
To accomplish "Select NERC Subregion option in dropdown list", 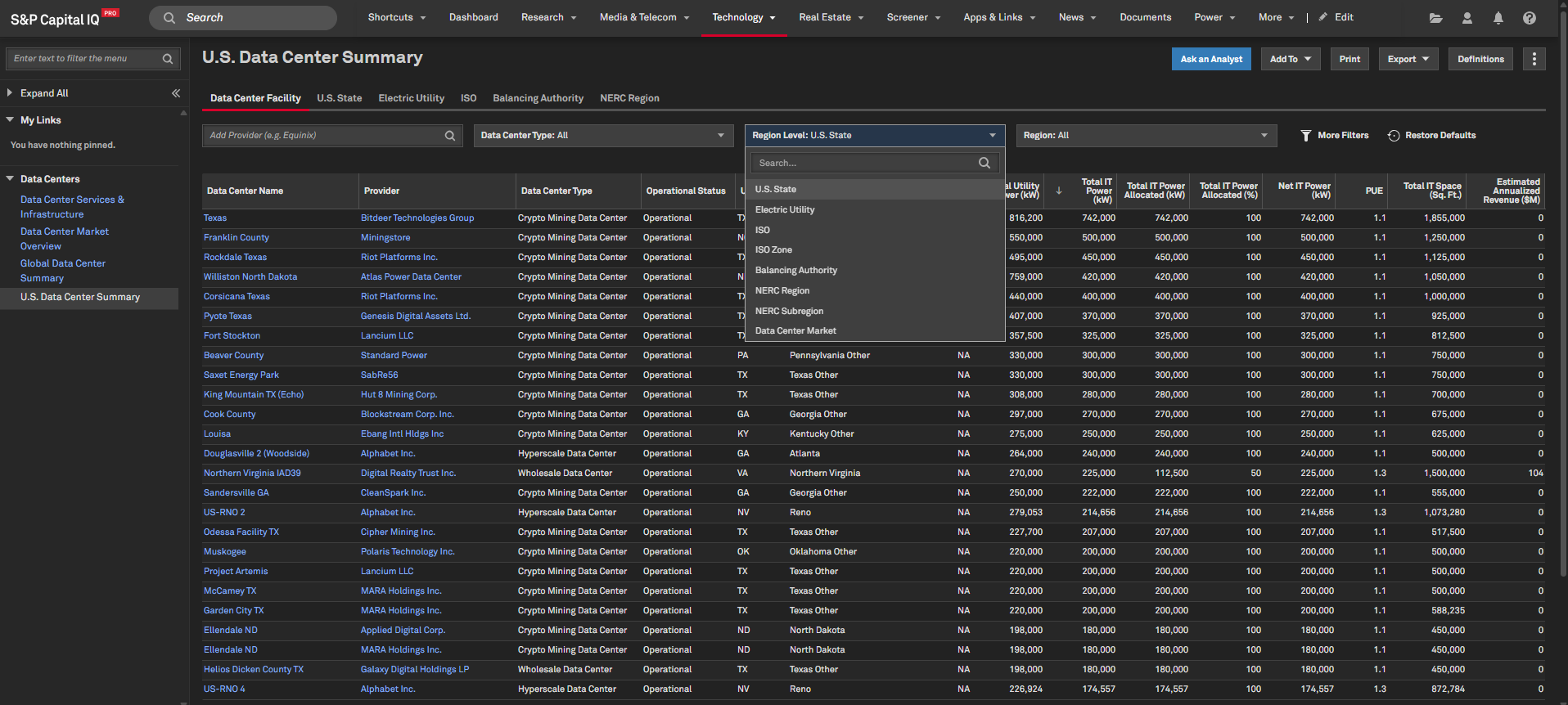I will (875, 311).
